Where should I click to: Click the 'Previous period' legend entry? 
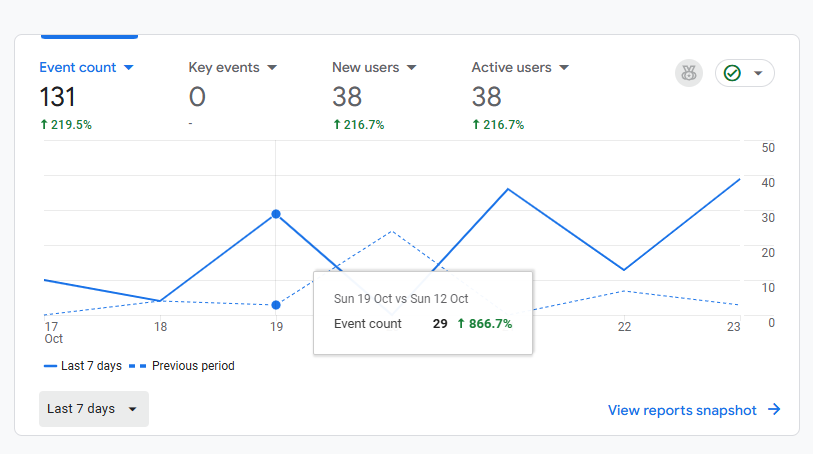pyautogui.click(x=182, y=366)
